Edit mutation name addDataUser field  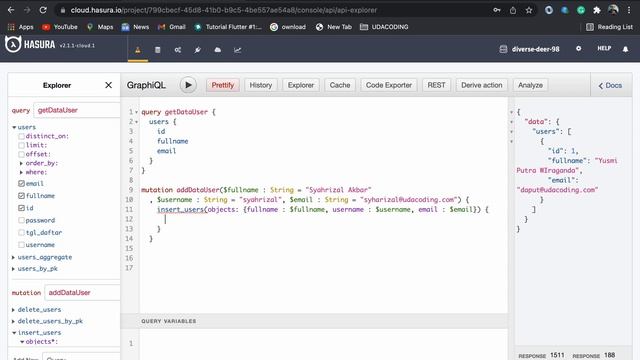pos(82,293)
